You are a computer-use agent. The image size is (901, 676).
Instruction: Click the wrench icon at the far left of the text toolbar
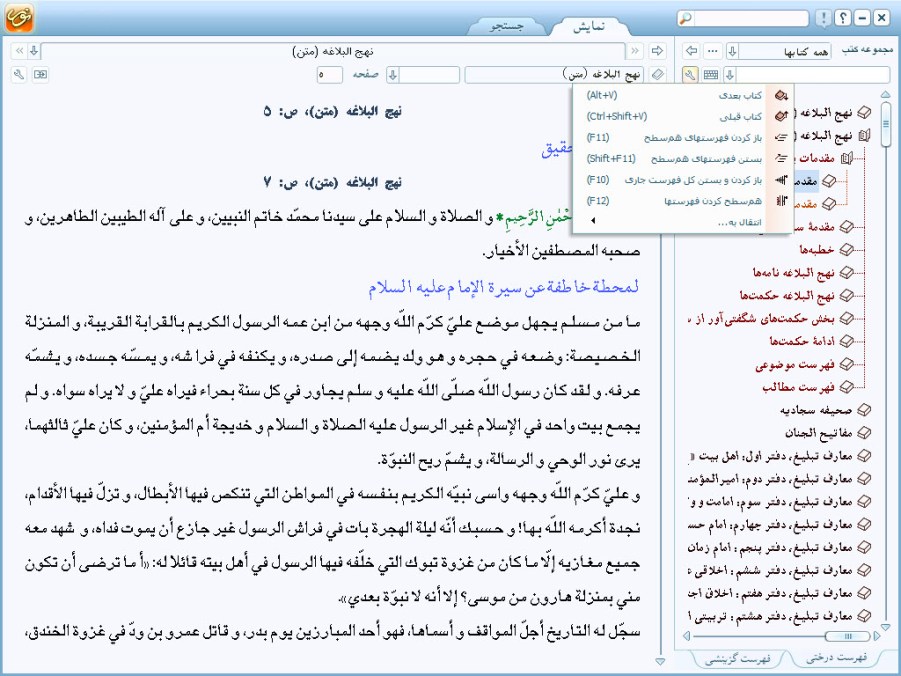(x=19, y=74)
